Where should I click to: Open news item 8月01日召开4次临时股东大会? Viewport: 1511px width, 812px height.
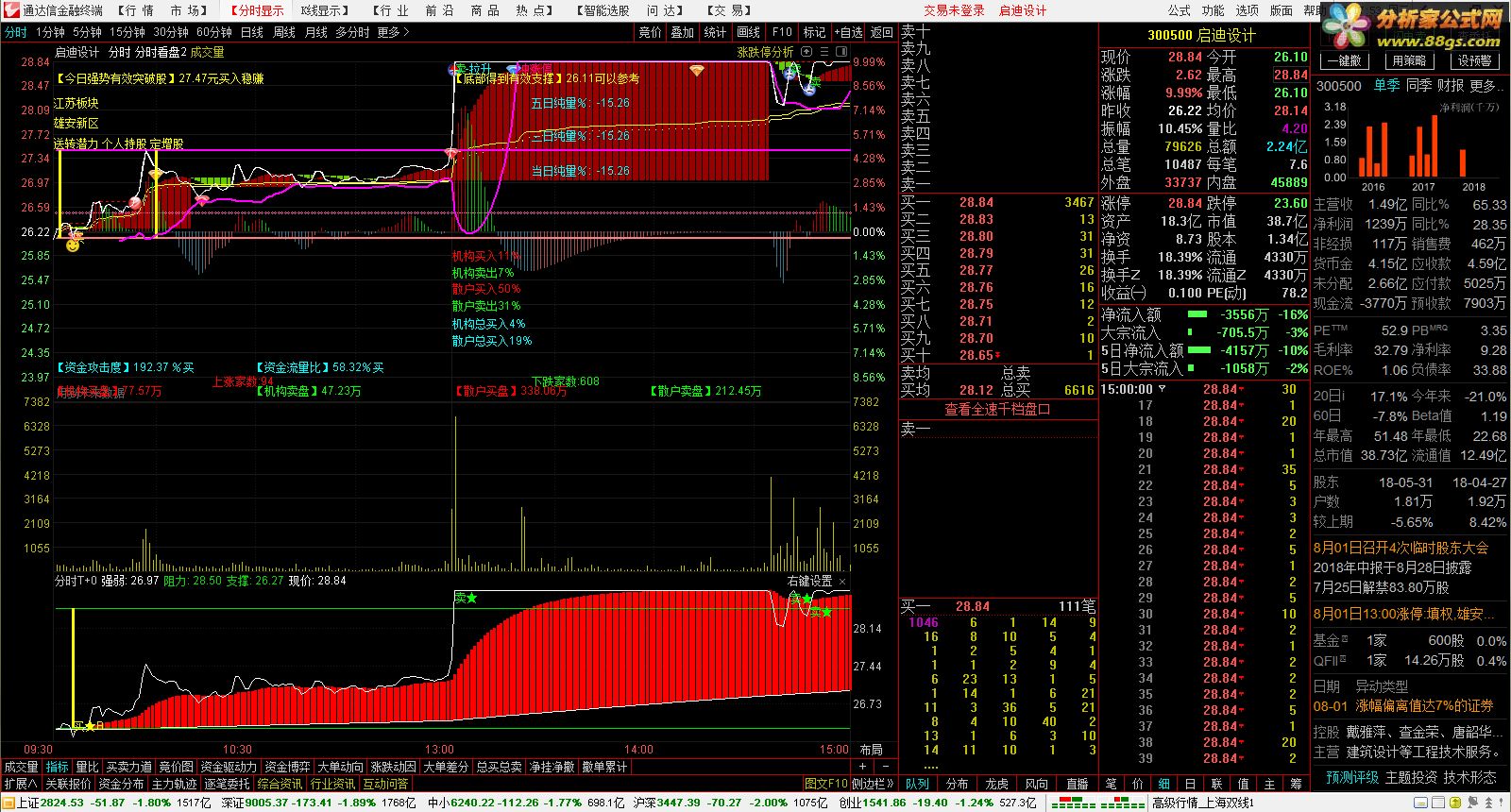point(1401,548)
